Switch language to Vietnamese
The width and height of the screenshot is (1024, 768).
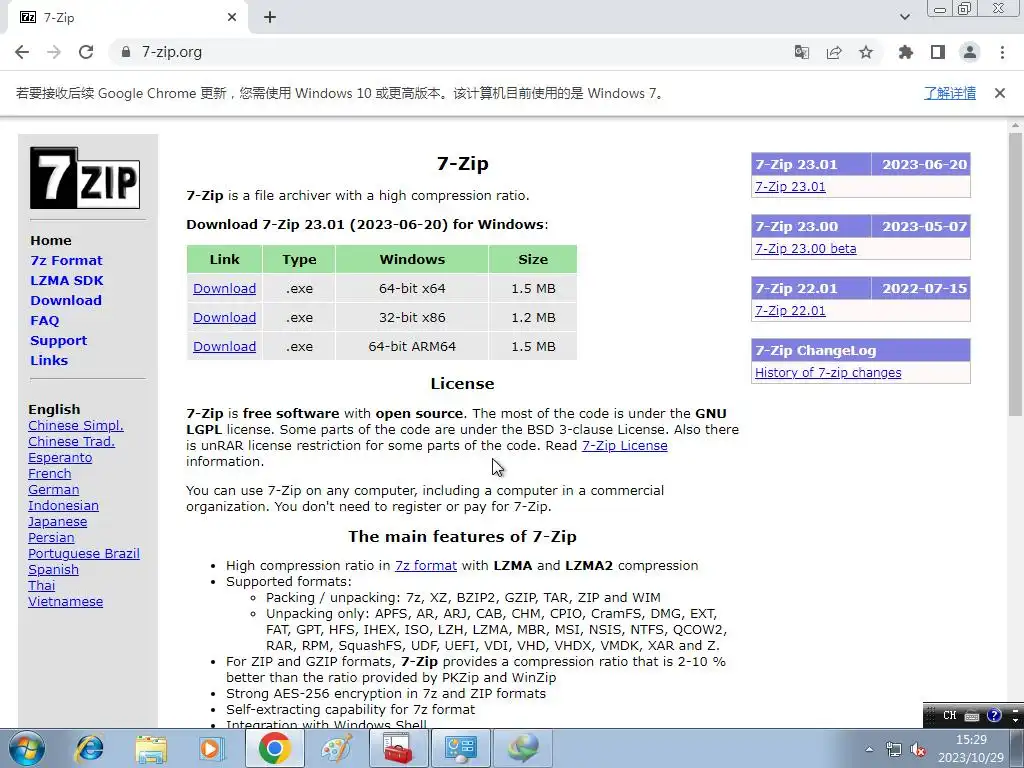[x=65, y=601]
